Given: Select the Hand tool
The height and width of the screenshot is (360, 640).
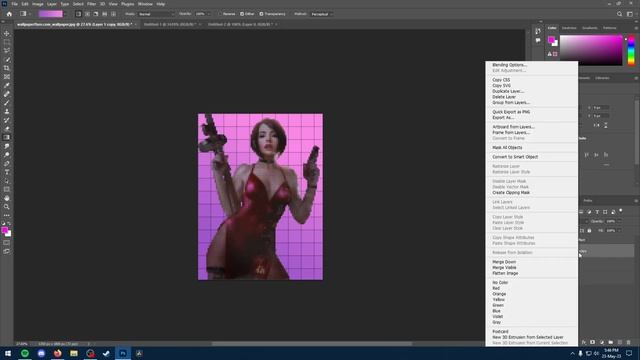Looking at the screenshot, I should (7, 198).
